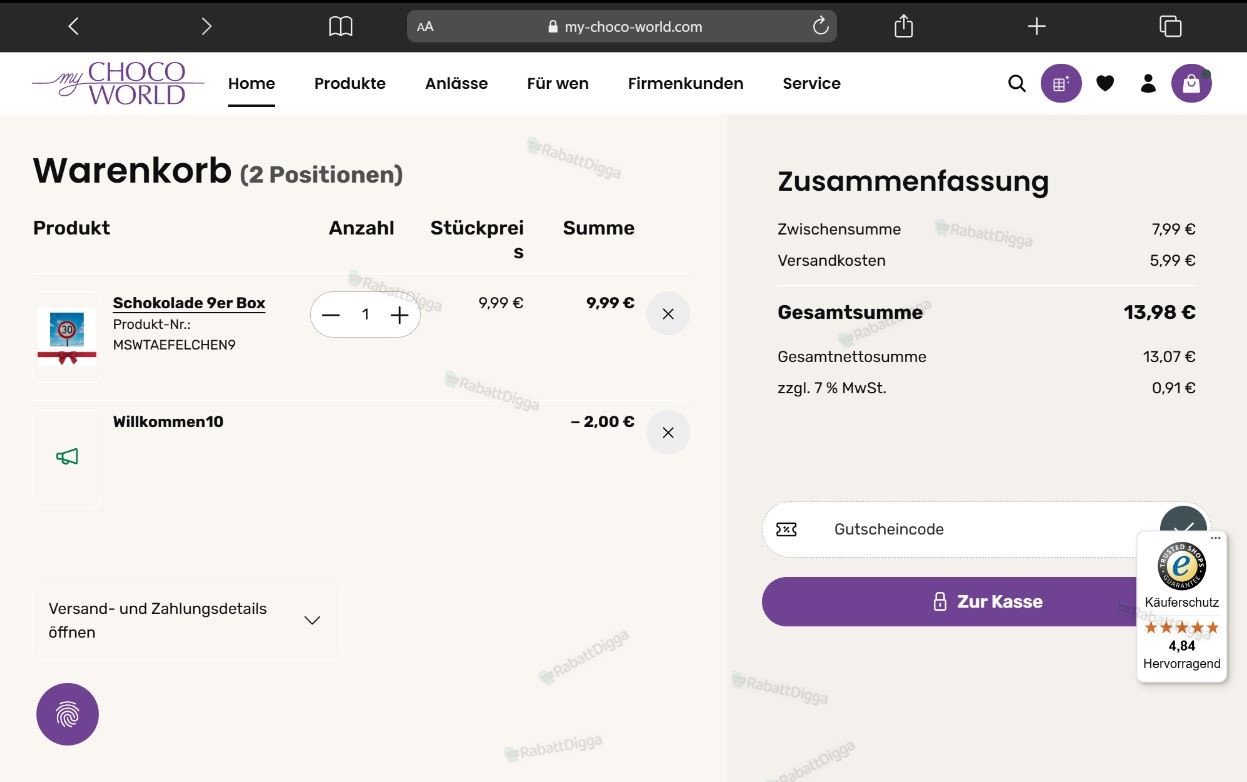This screenshot has width=1247, height=782.
Task: Open the Service menu
Action: tap(812, 84)
